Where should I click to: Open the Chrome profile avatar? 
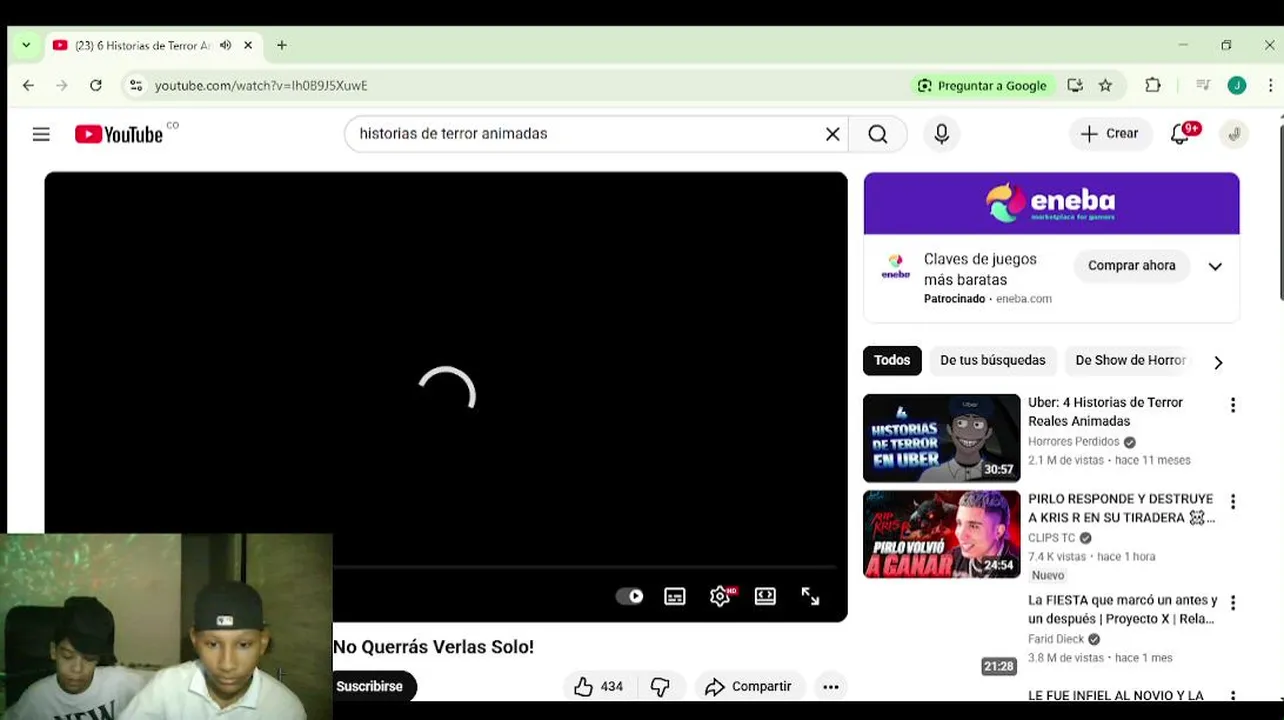click(1237, 86)
